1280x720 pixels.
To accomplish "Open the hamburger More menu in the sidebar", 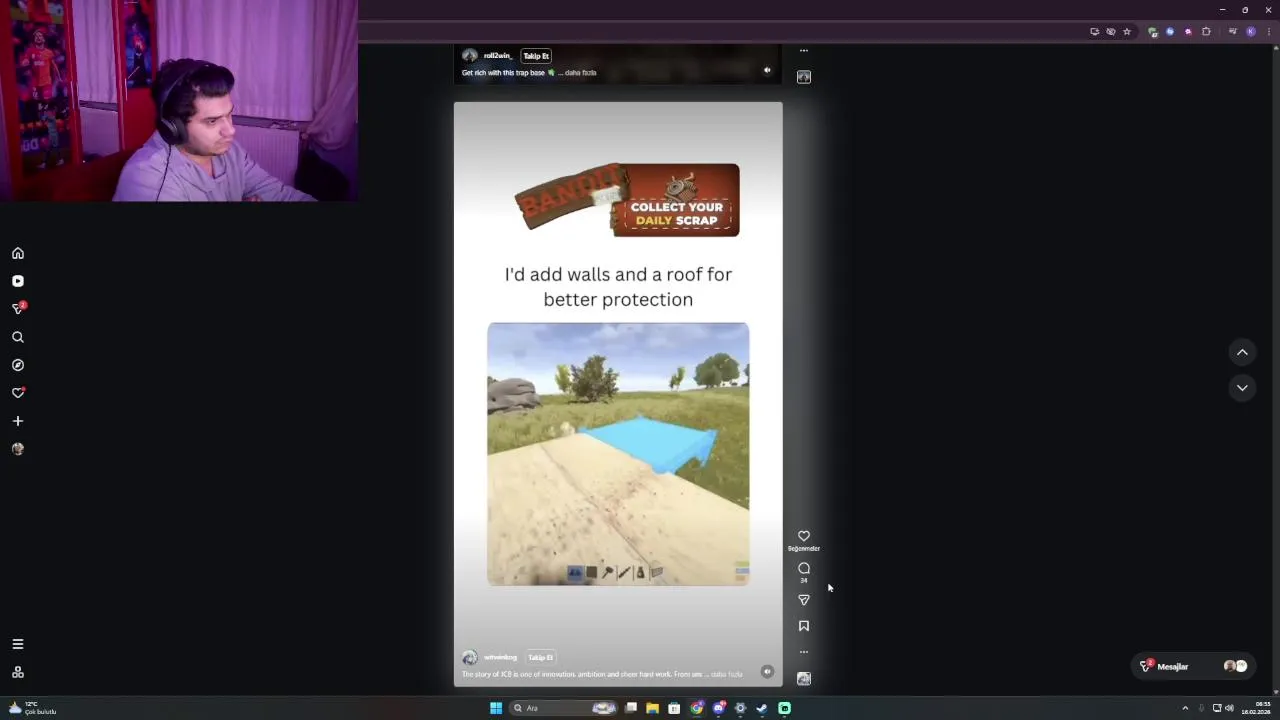I will coord(18,644).
